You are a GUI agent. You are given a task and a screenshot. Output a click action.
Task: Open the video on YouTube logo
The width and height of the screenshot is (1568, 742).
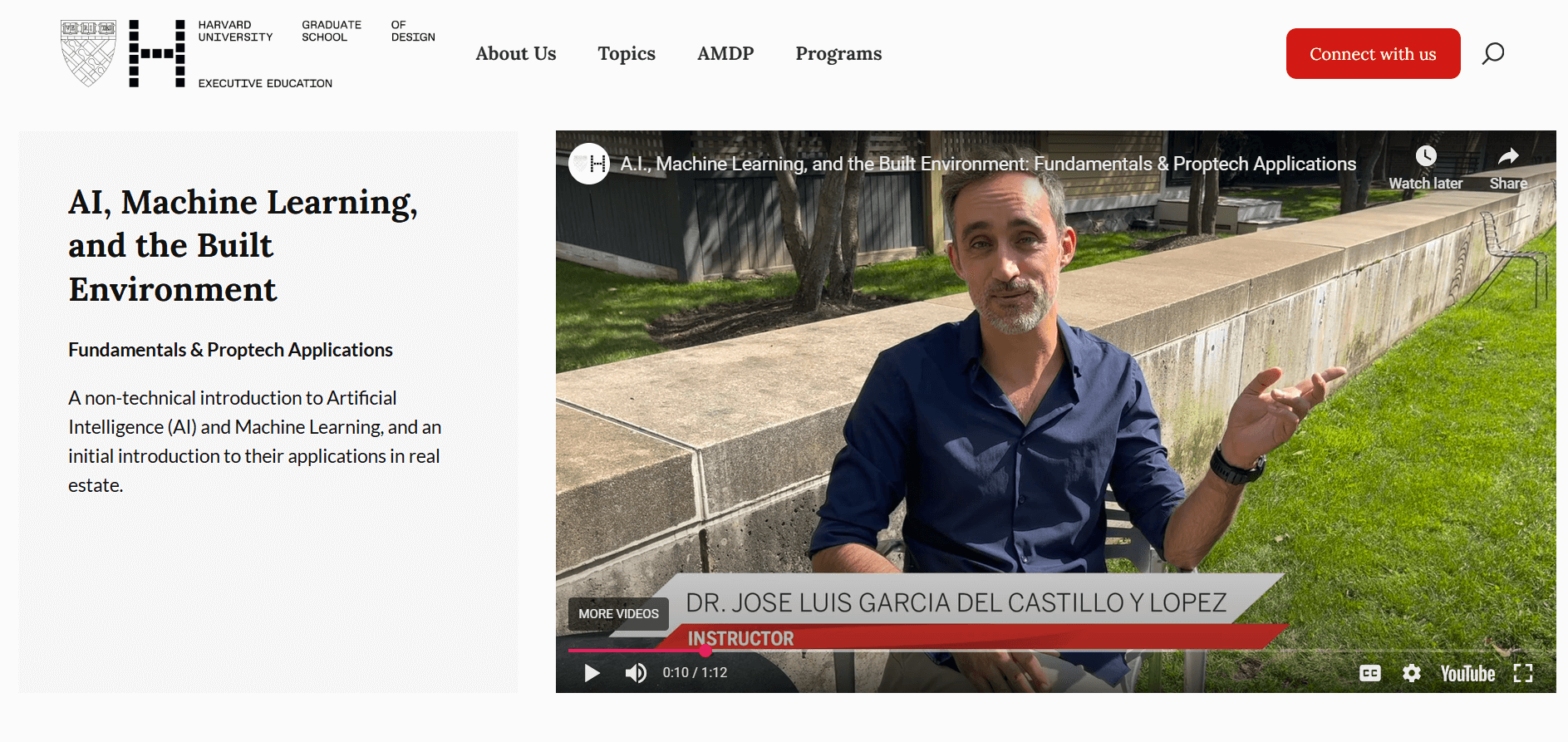[x=1467, y=674]
